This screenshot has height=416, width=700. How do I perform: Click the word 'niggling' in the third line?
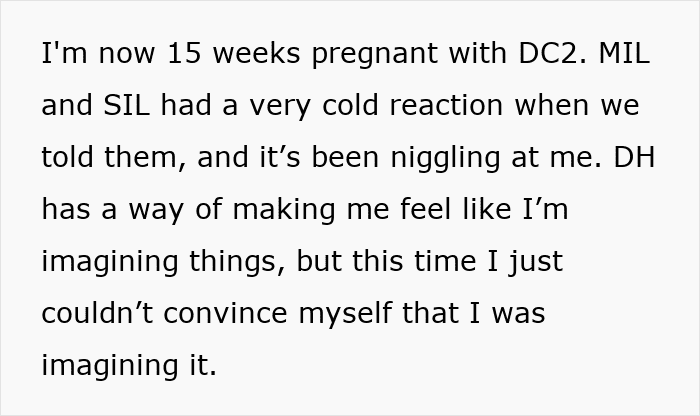pos(445,158)
